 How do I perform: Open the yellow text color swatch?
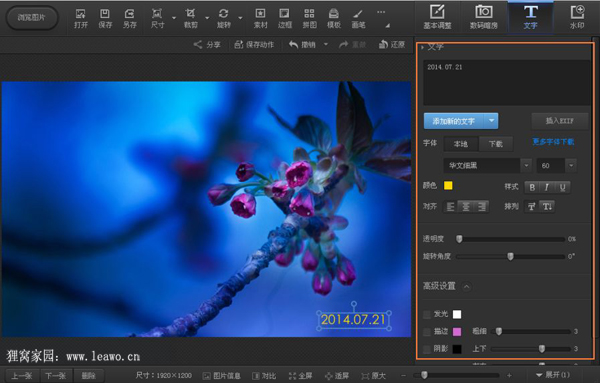[448, 186]
